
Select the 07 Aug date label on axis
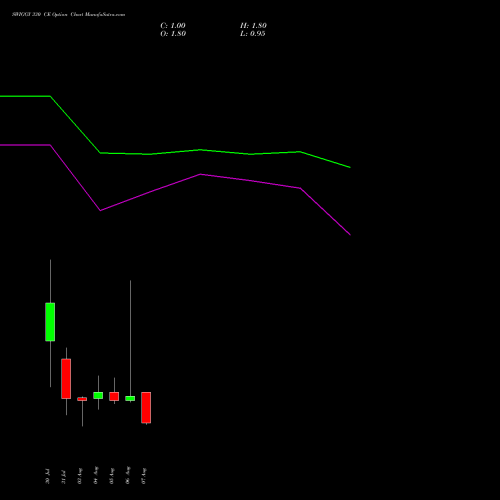click(144, 476)
